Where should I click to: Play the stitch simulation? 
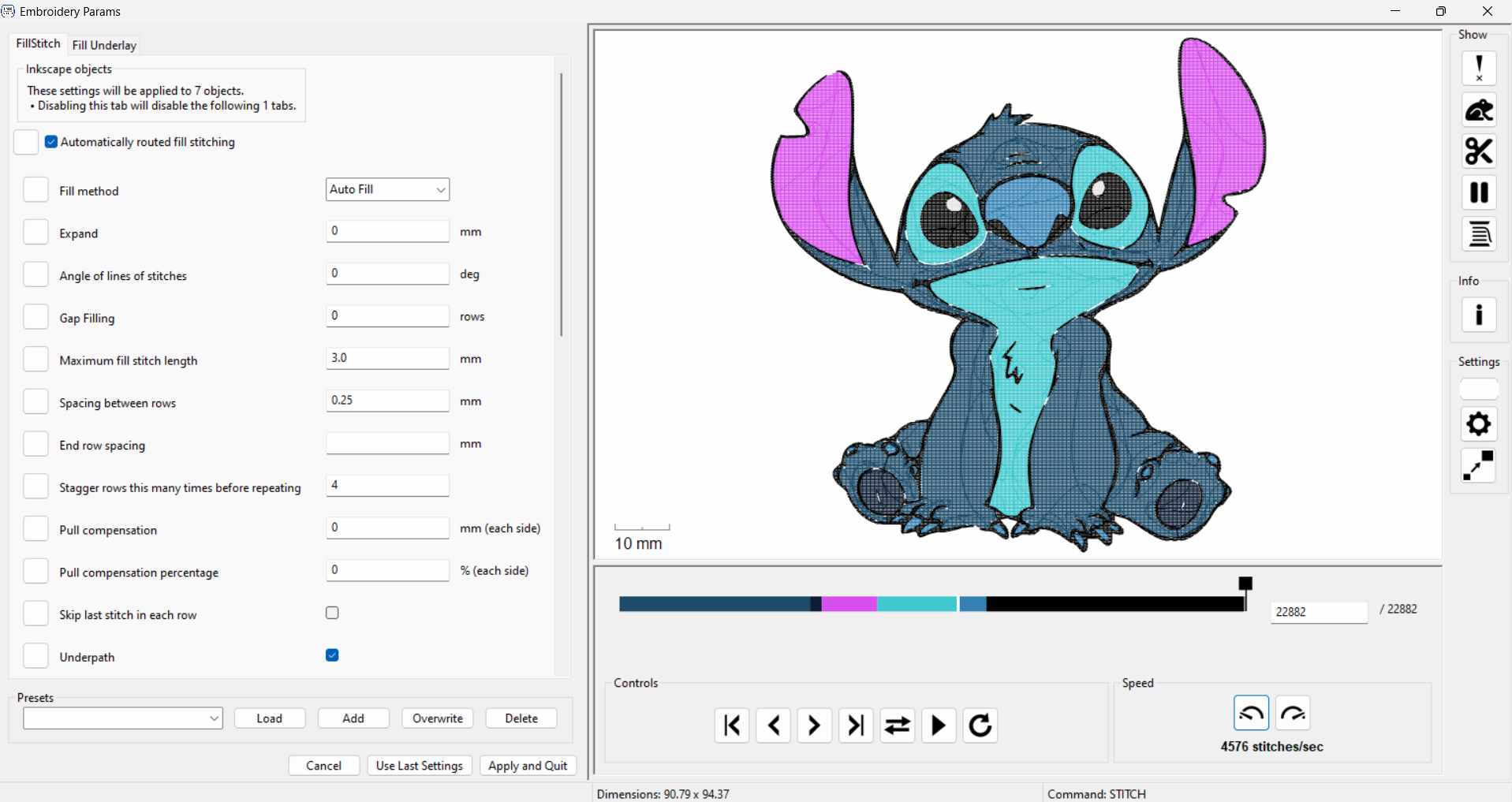(x=939, y=726)
